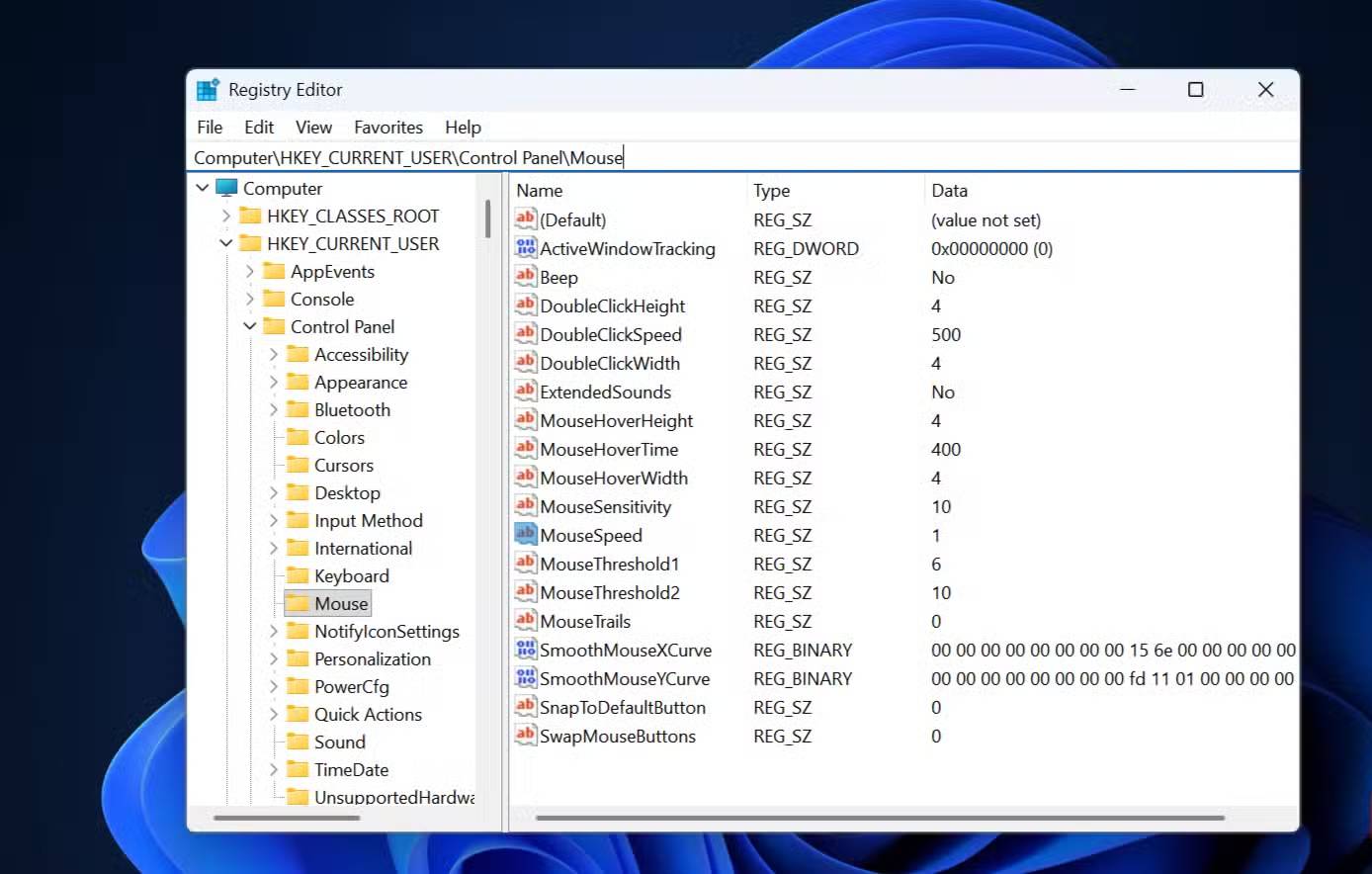Sort values by the Name column header
The width and height of the screenshot is (1372, 874).
tap(540, 191)
